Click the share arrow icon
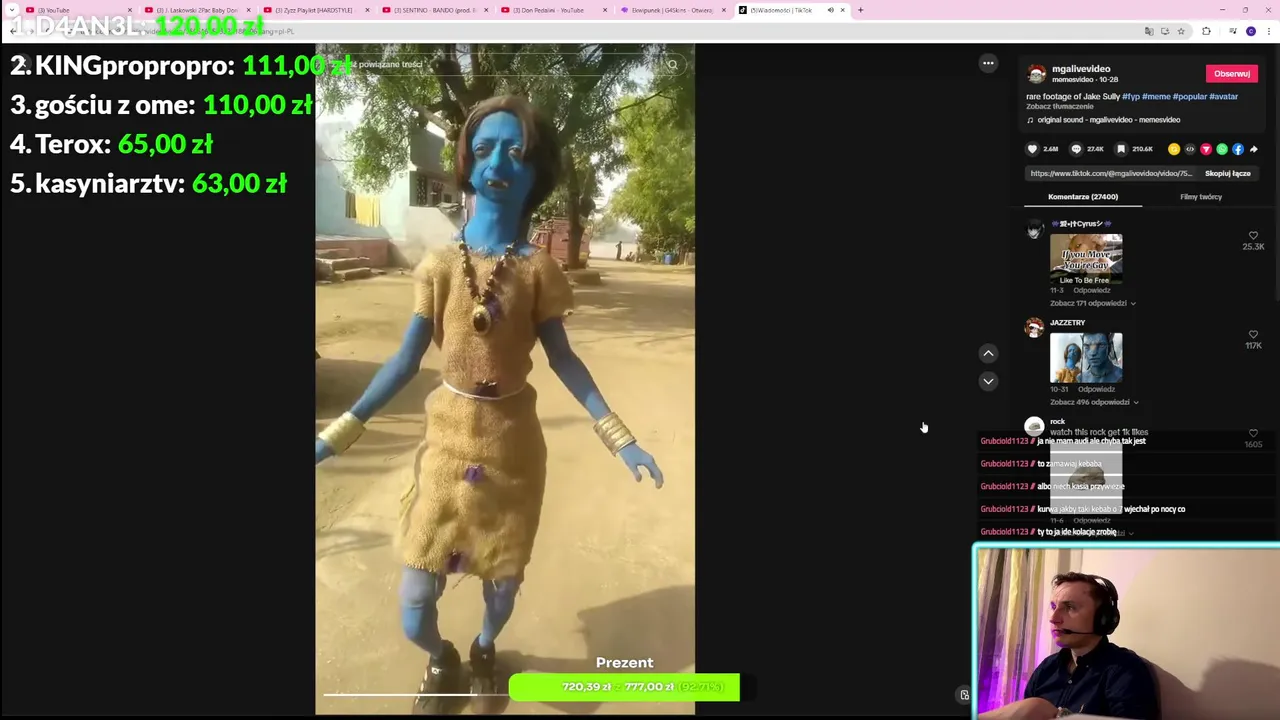Screen dimensions: 1280x720 [x=1253, y=149]
